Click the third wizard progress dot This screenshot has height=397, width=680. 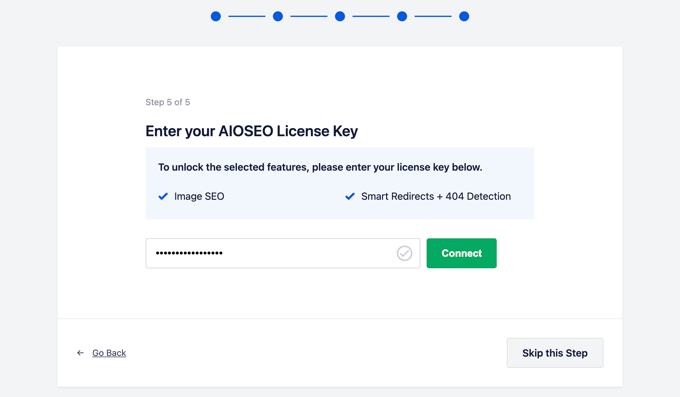pos(340,16)
